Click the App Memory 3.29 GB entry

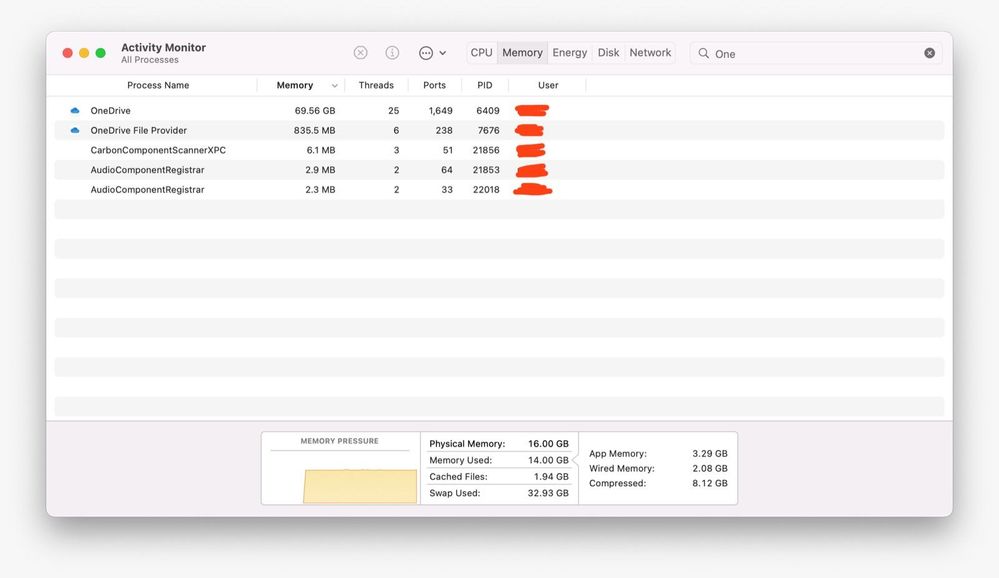[658, 454]
